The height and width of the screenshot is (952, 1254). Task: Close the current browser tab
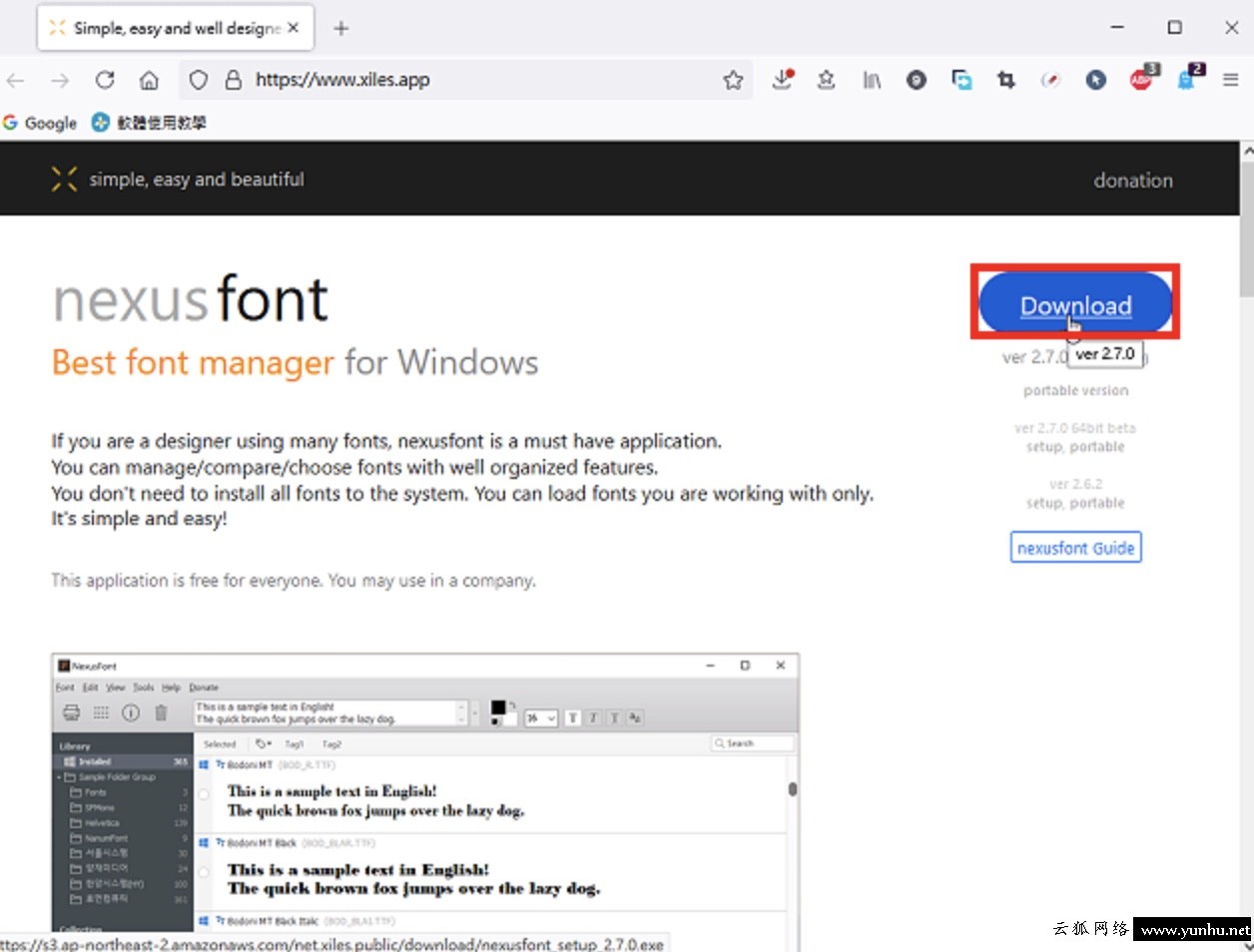coord(293,28)
